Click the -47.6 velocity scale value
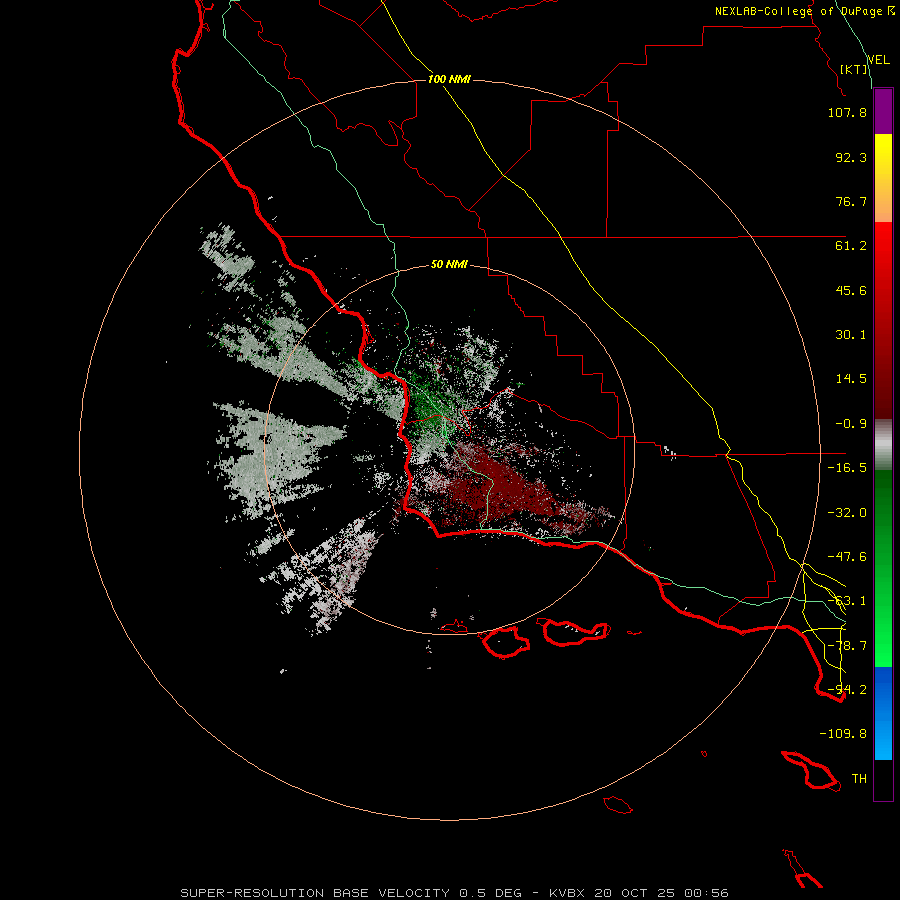This screenshot has width=900, height=900. click(847, 557)
